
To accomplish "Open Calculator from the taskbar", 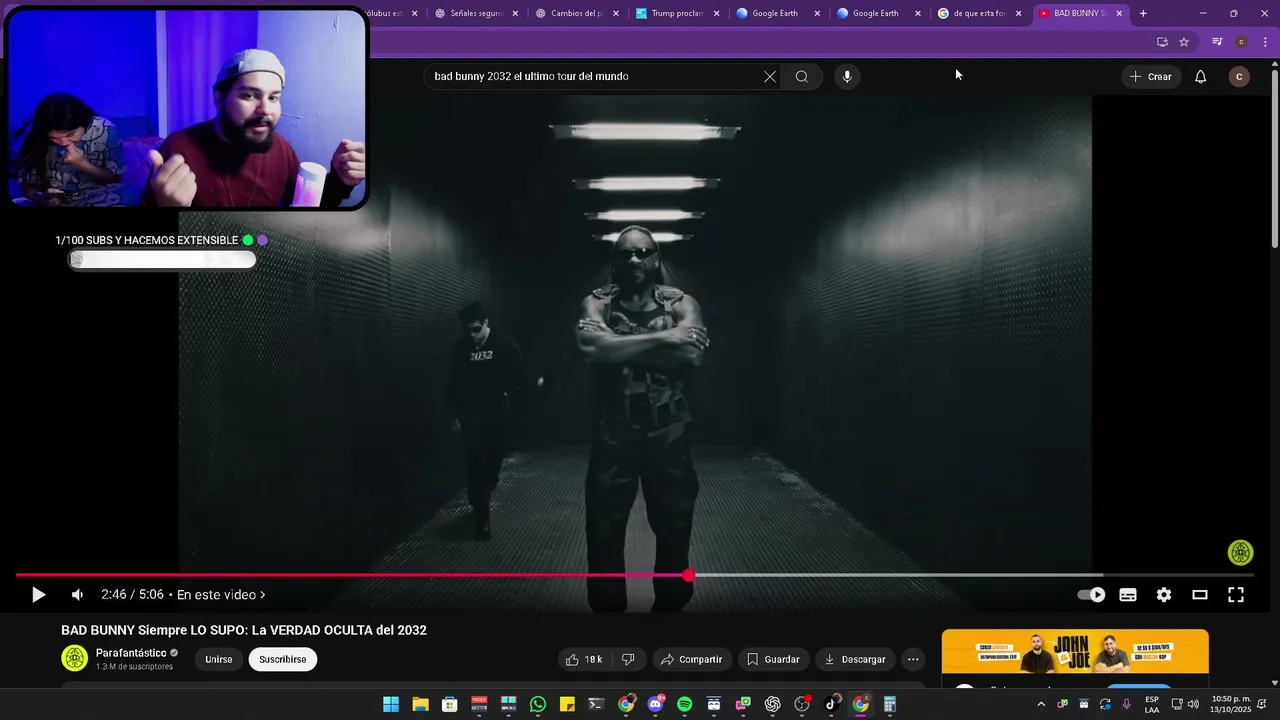I will [889, 705].
